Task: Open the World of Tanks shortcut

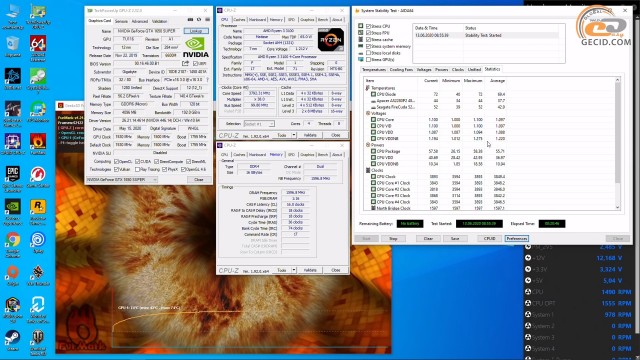Action: [x=38, y=342]
